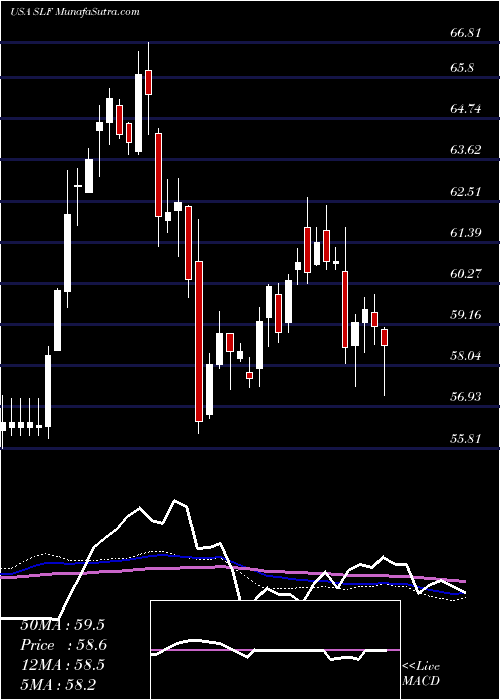
Task: Select the 58.04 price level label
Action: tap(466, 356)
